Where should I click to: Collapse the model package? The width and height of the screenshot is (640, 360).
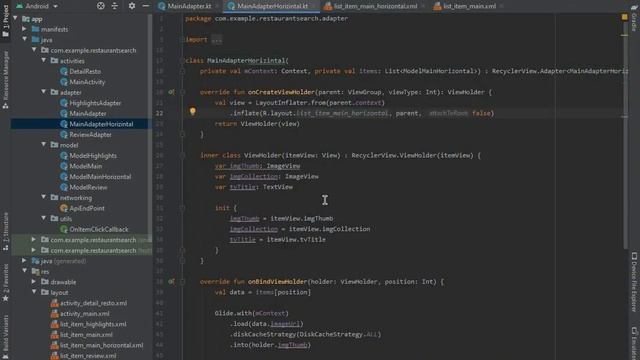click(x=44, y=145)
